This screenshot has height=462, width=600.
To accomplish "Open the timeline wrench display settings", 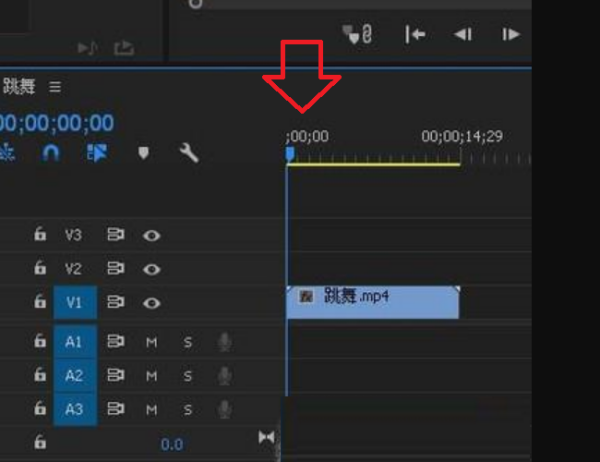I will tap(188, 153).
